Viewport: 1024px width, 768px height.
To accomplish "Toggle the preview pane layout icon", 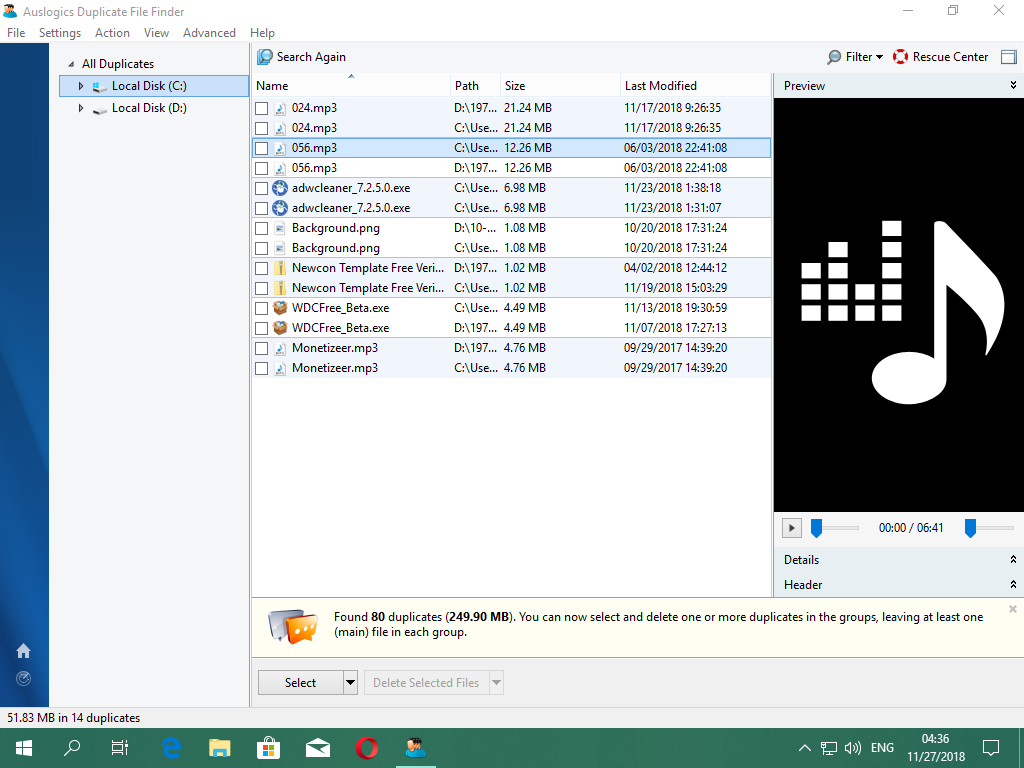I will [x=1009, y=57].
